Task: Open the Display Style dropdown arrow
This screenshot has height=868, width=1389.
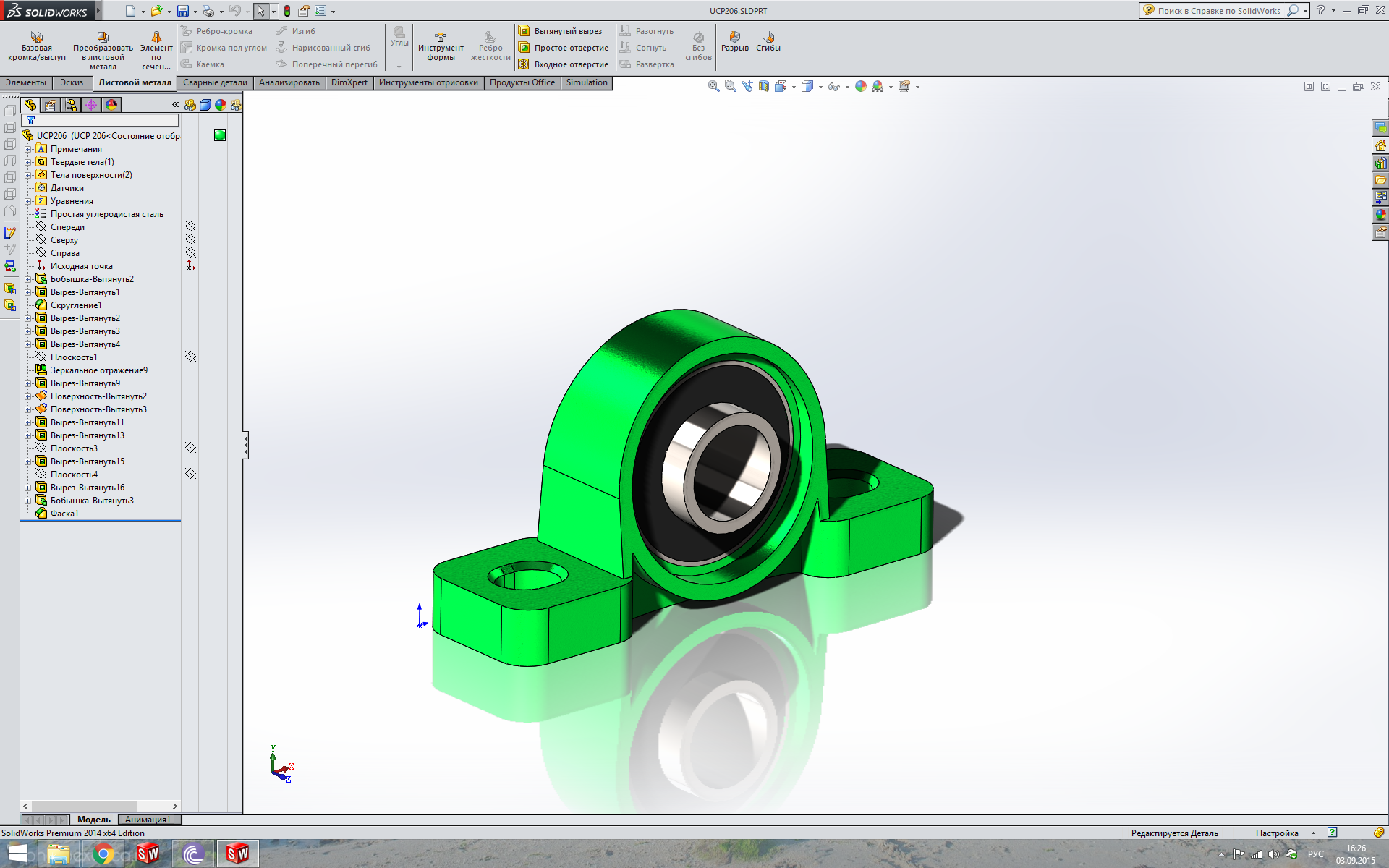Action: click(x=820, y=87)
